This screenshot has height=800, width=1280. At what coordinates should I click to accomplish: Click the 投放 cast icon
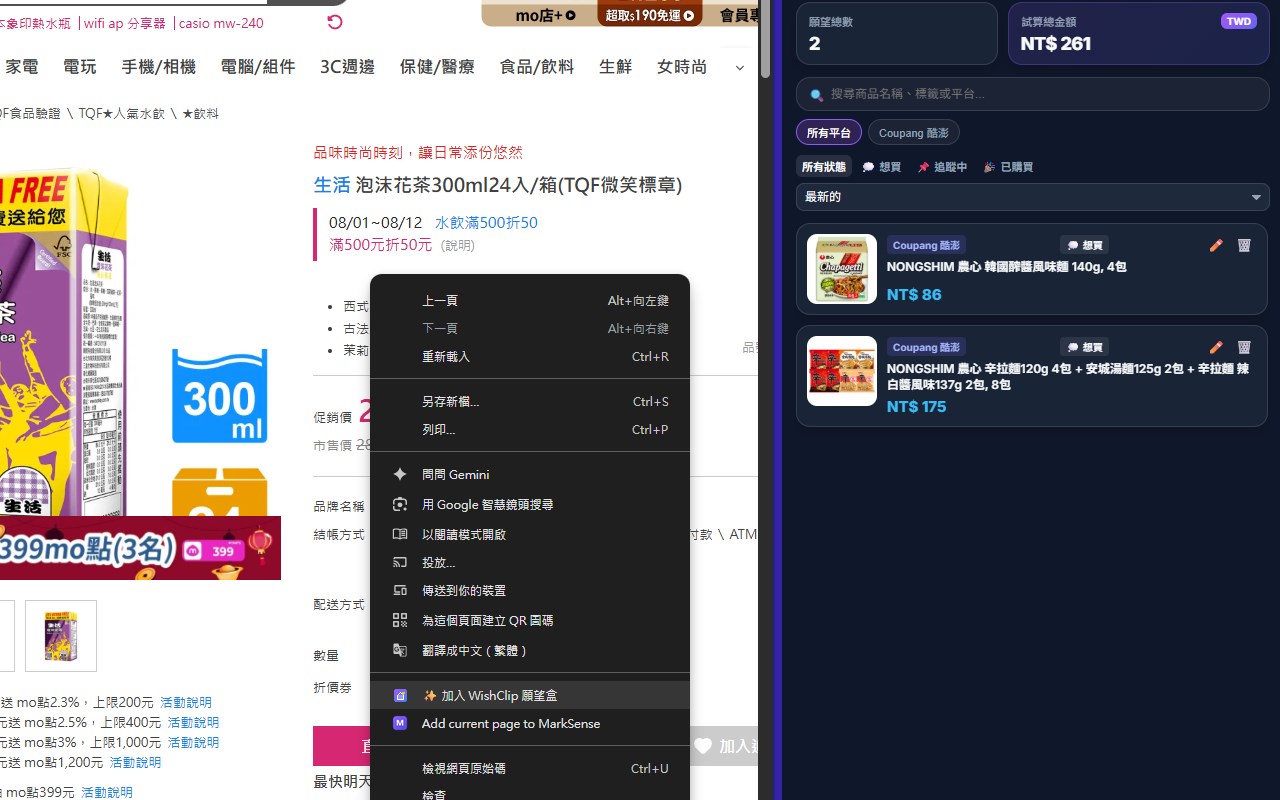point(400,562)
